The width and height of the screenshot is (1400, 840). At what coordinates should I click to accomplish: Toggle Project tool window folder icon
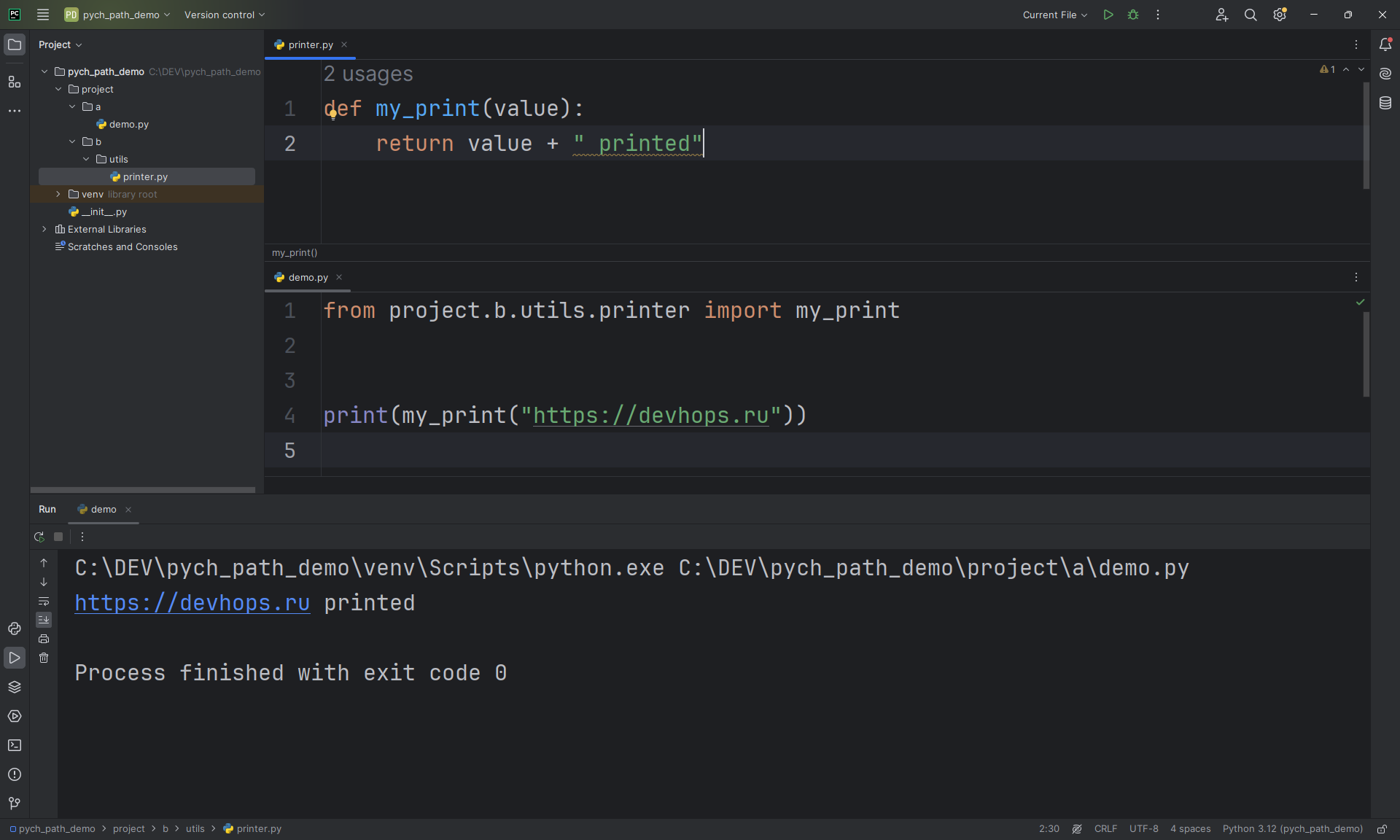15,44
